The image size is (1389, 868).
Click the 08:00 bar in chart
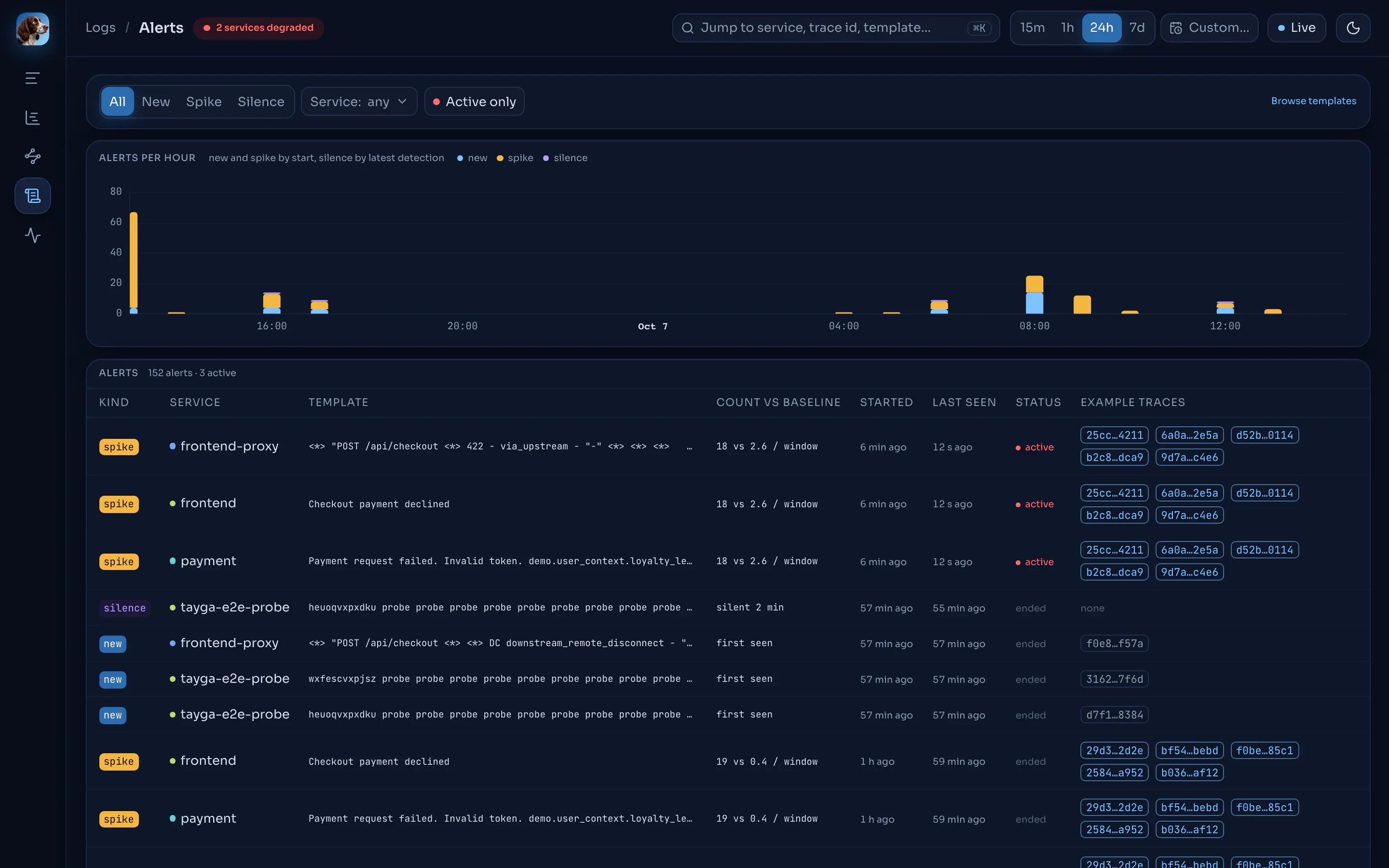tap(1035, 295)
